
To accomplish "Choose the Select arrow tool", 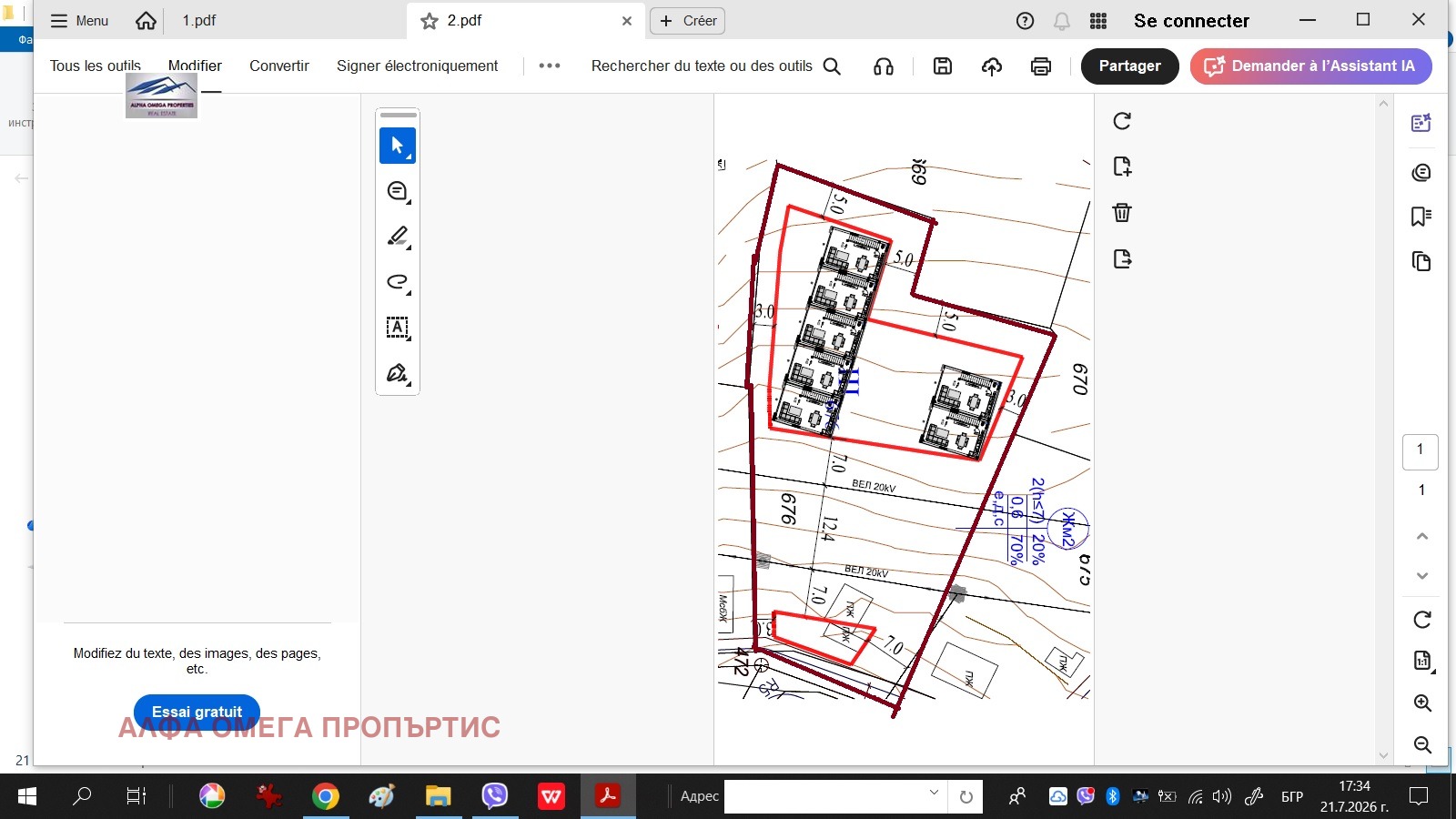I will [x=398, y=146].
